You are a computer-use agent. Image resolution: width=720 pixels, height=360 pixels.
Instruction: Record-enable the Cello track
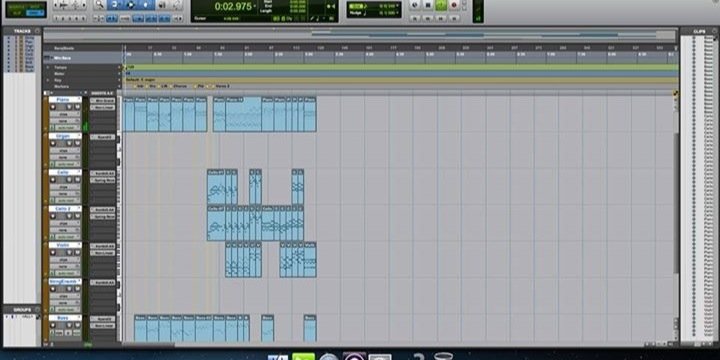(x=53, y=179)
